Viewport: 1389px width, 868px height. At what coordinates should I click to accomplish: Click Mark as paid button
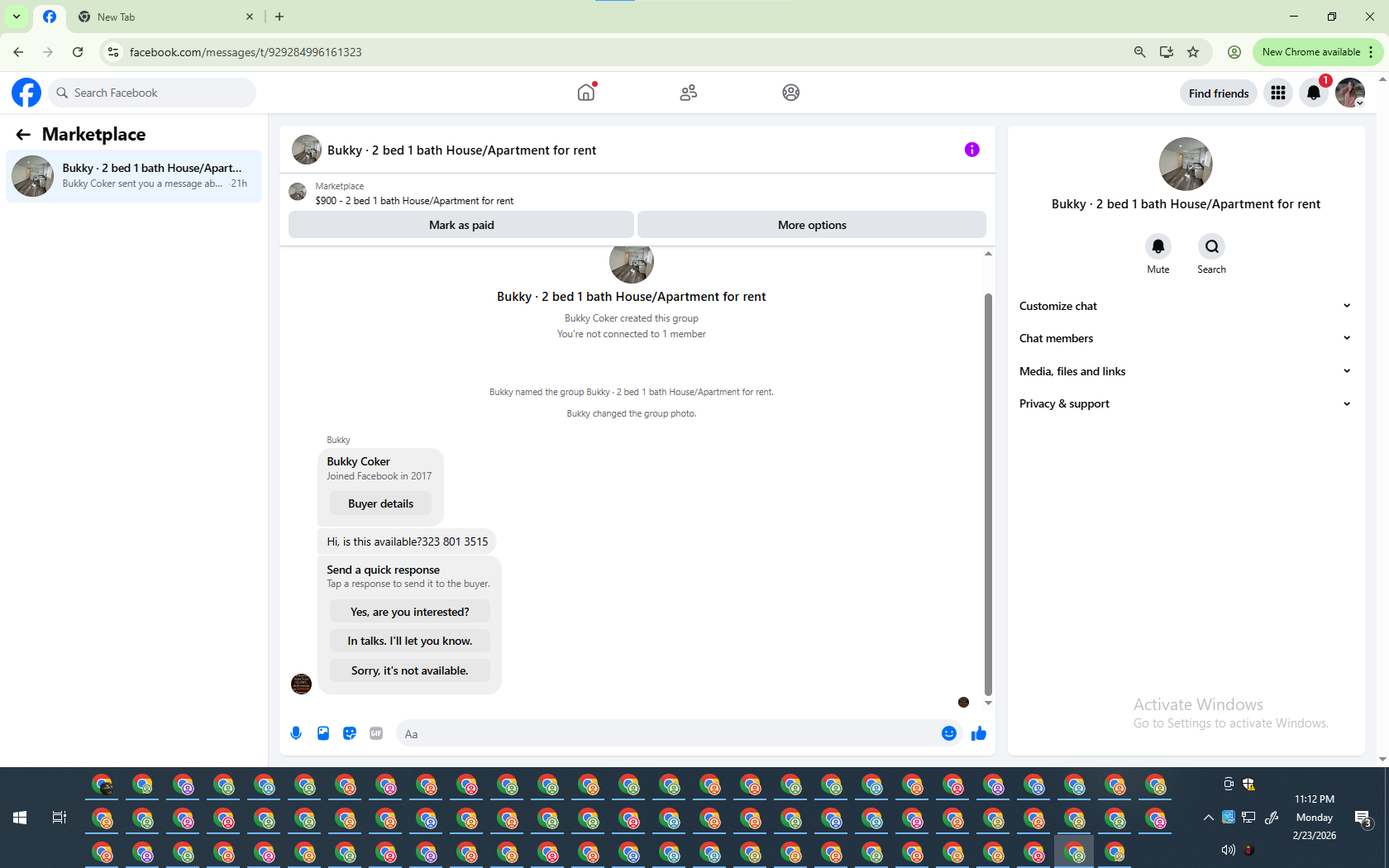pos(461,225)
